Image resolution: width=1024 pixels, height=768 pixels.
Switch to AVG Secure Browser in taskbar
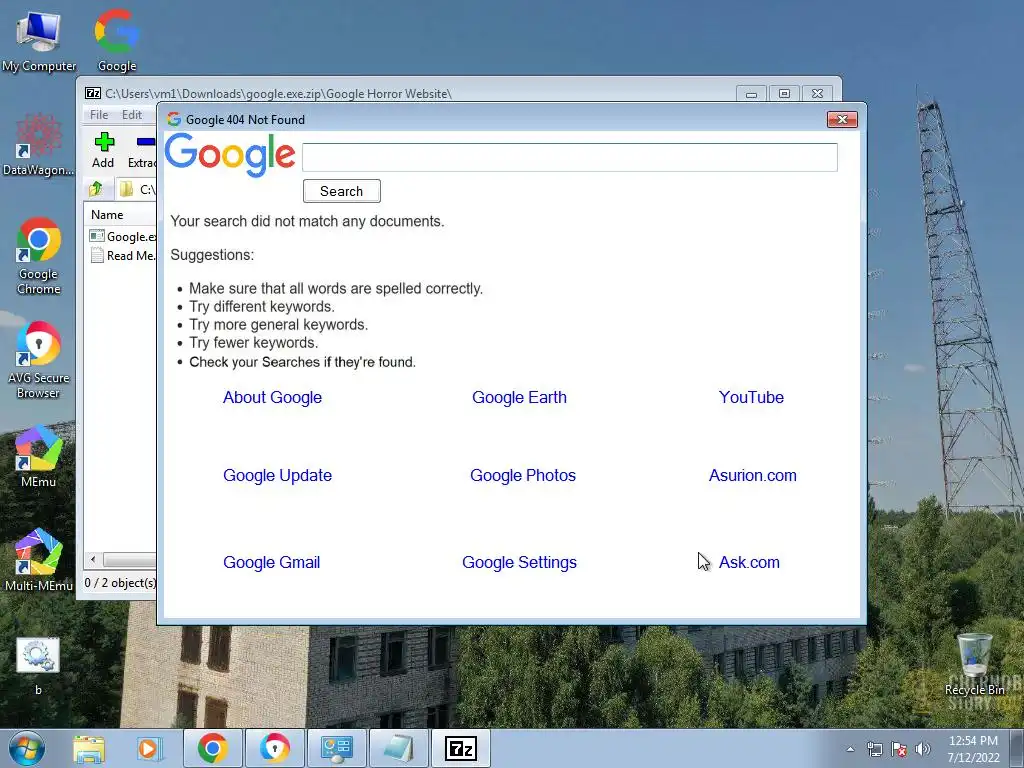coord(274,748)
